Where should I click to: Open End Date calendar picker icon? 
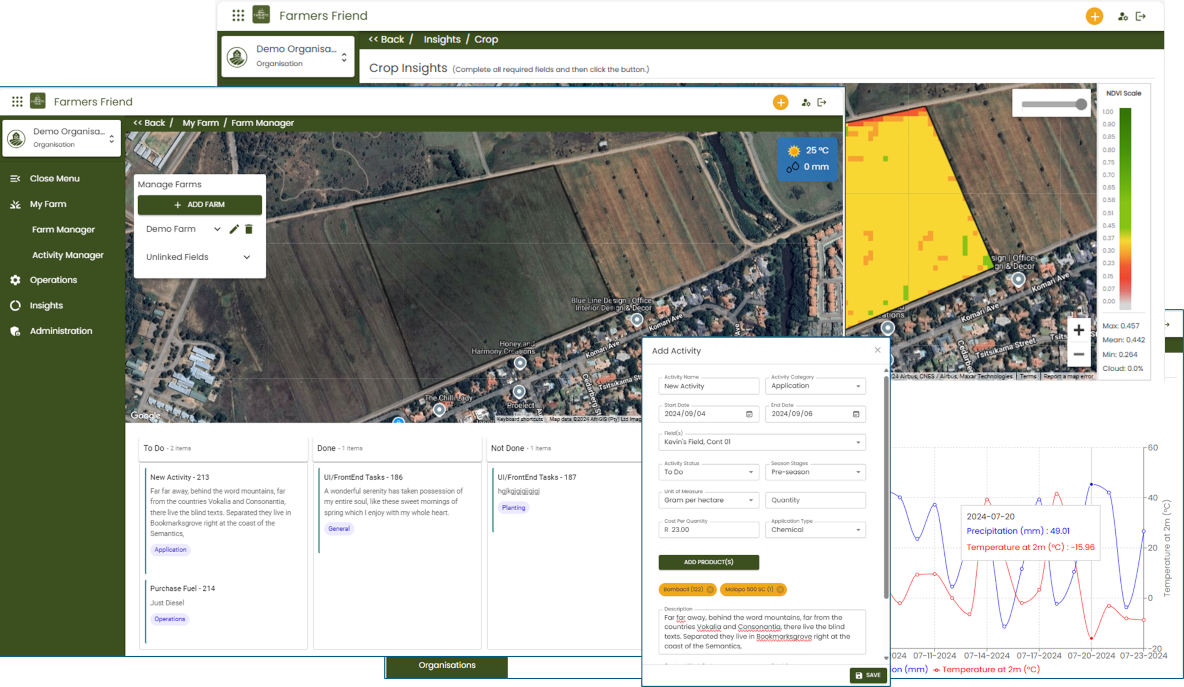click(x=856, y=414)
